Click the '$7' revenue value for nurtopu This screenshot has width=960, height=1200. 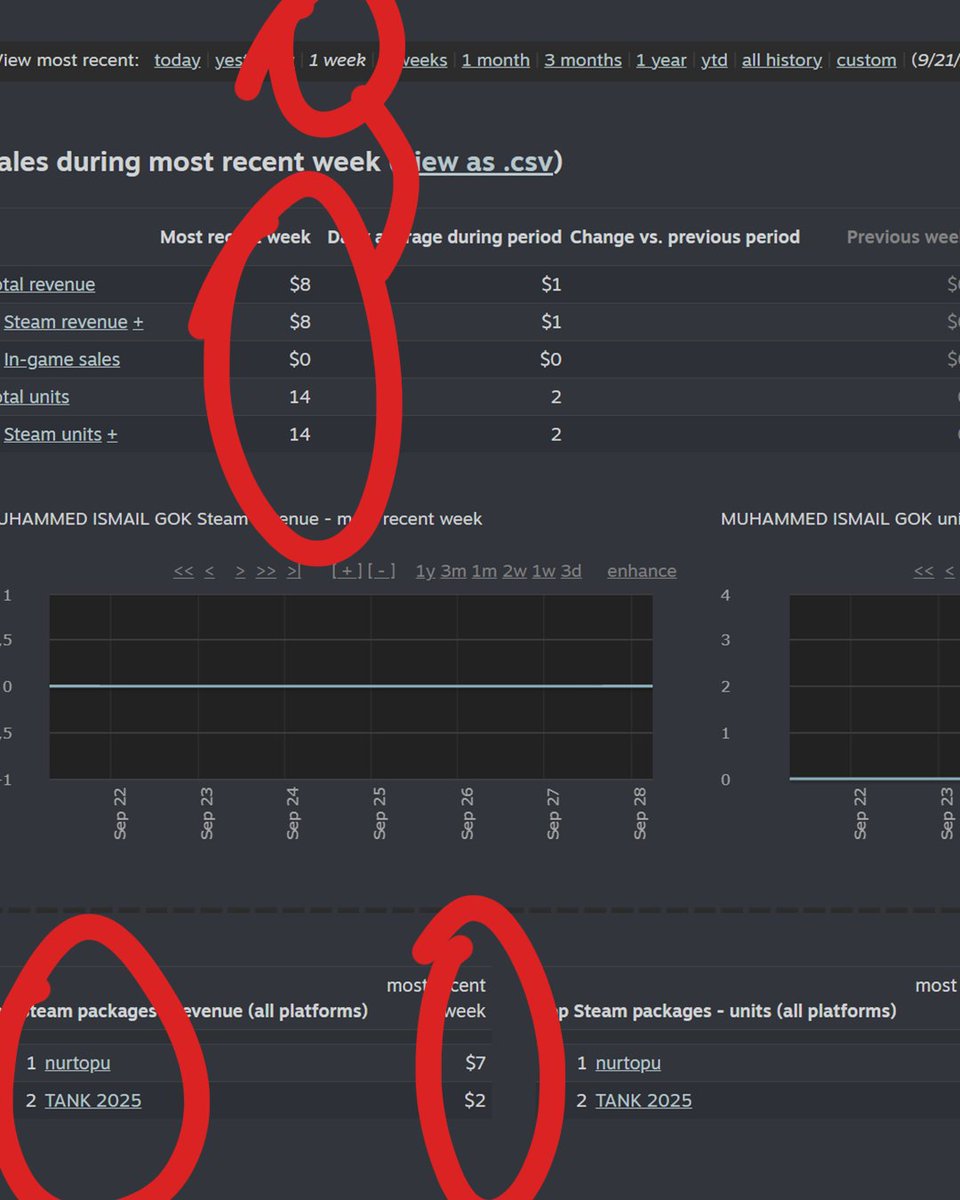[475, 1063]
